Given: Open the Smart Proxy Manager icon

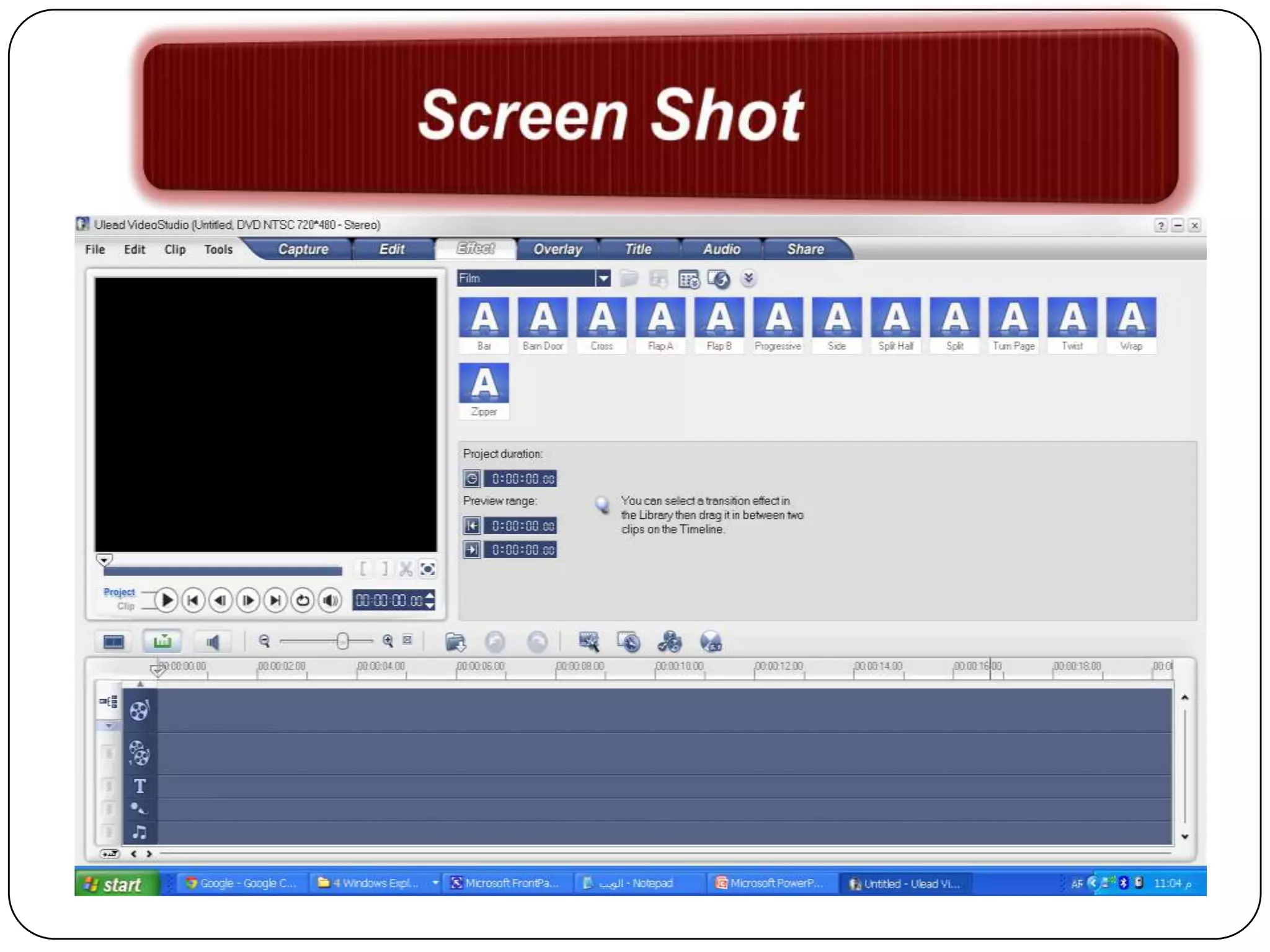Looking at the screenshot, I should click(588, 642).
